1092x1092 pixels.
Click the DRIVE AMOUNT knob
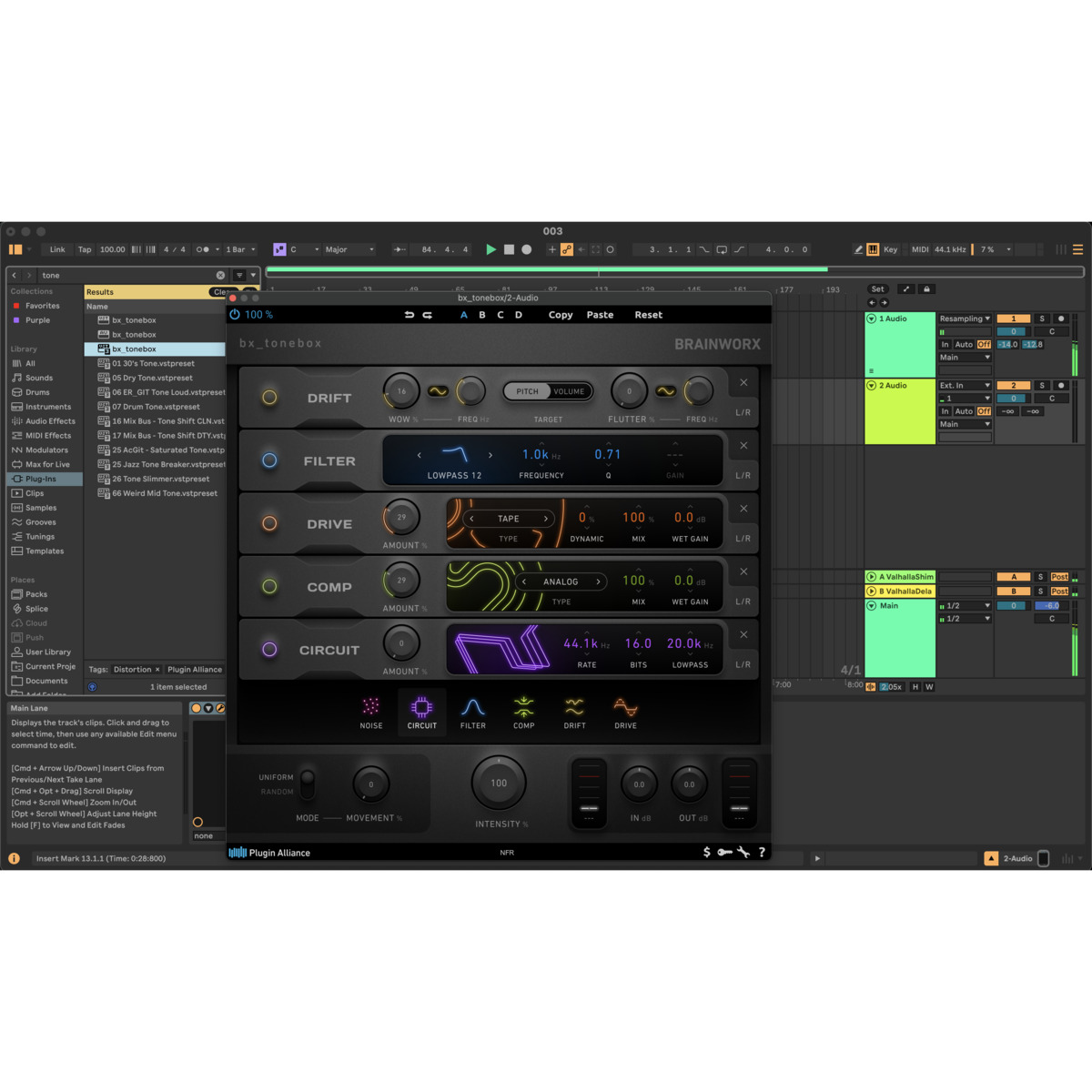pos(401,517)
